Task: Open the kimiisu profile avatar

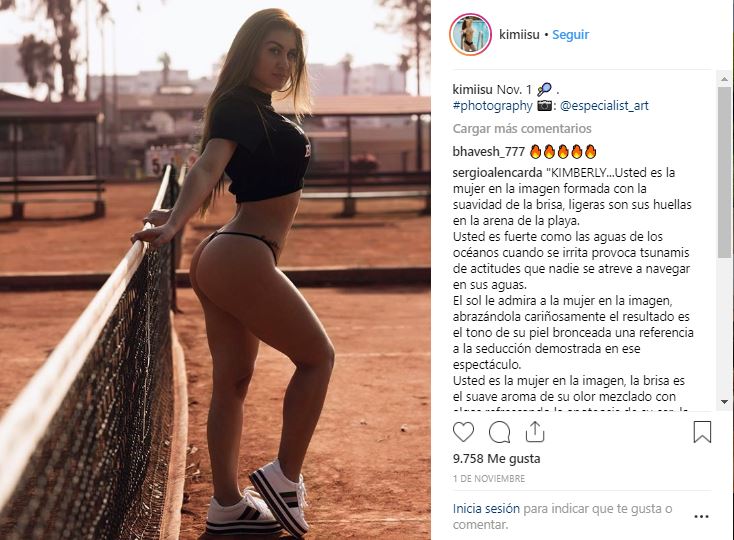Action: [470, 35]
